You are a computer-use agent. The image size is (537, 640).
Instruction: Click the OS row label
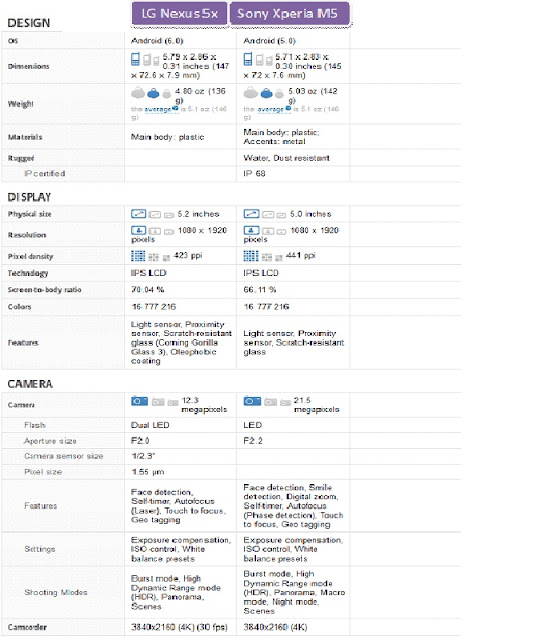(13, 41)
